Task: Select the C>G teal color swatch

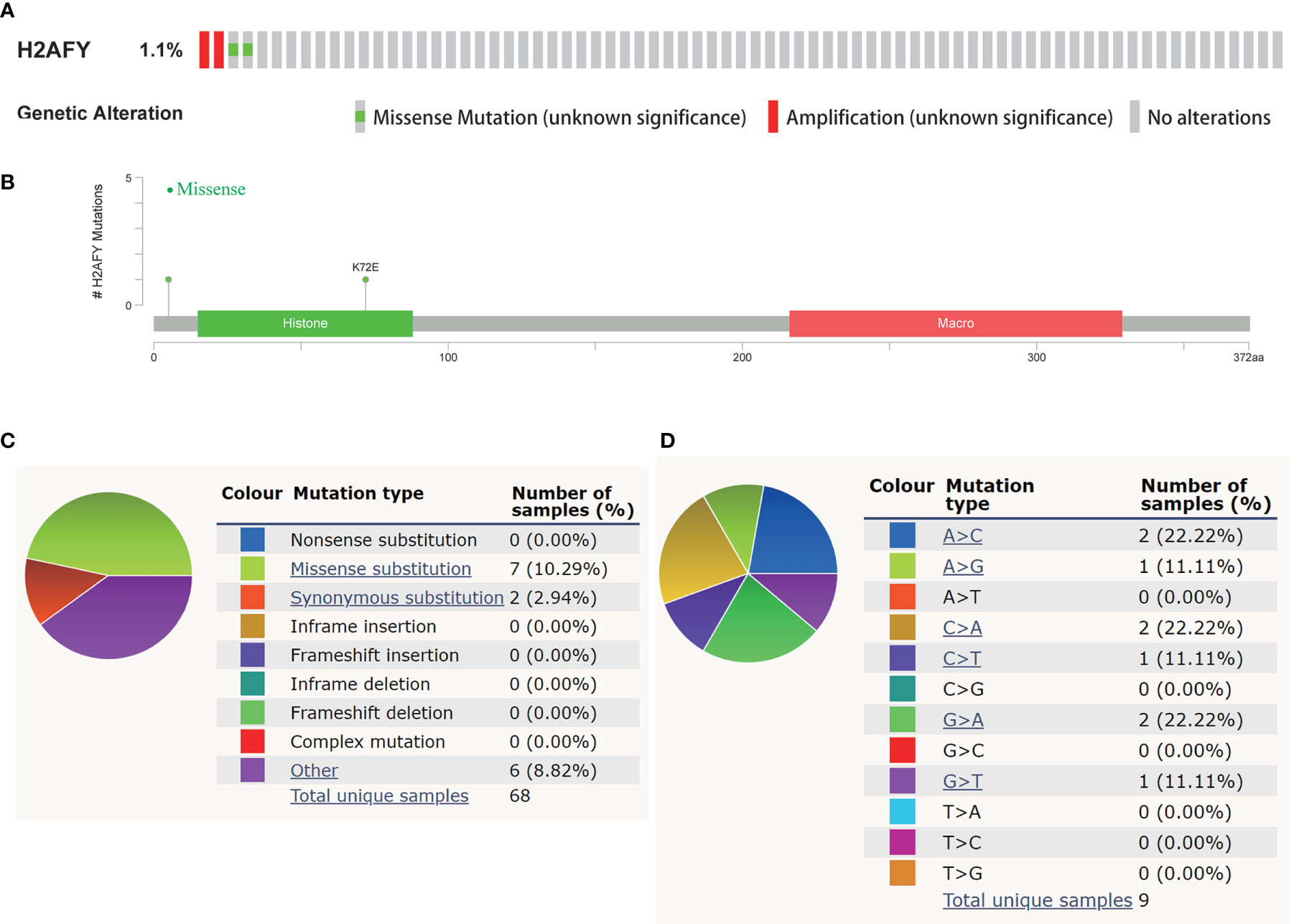Action: point(902,689)
